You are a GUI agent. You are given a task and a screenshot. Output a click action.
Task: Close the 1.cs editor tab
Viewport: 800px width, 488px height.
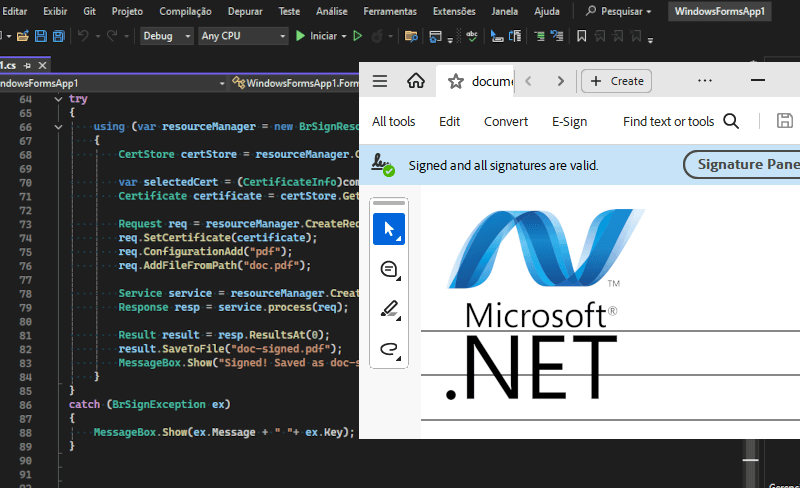pos(42,65)
